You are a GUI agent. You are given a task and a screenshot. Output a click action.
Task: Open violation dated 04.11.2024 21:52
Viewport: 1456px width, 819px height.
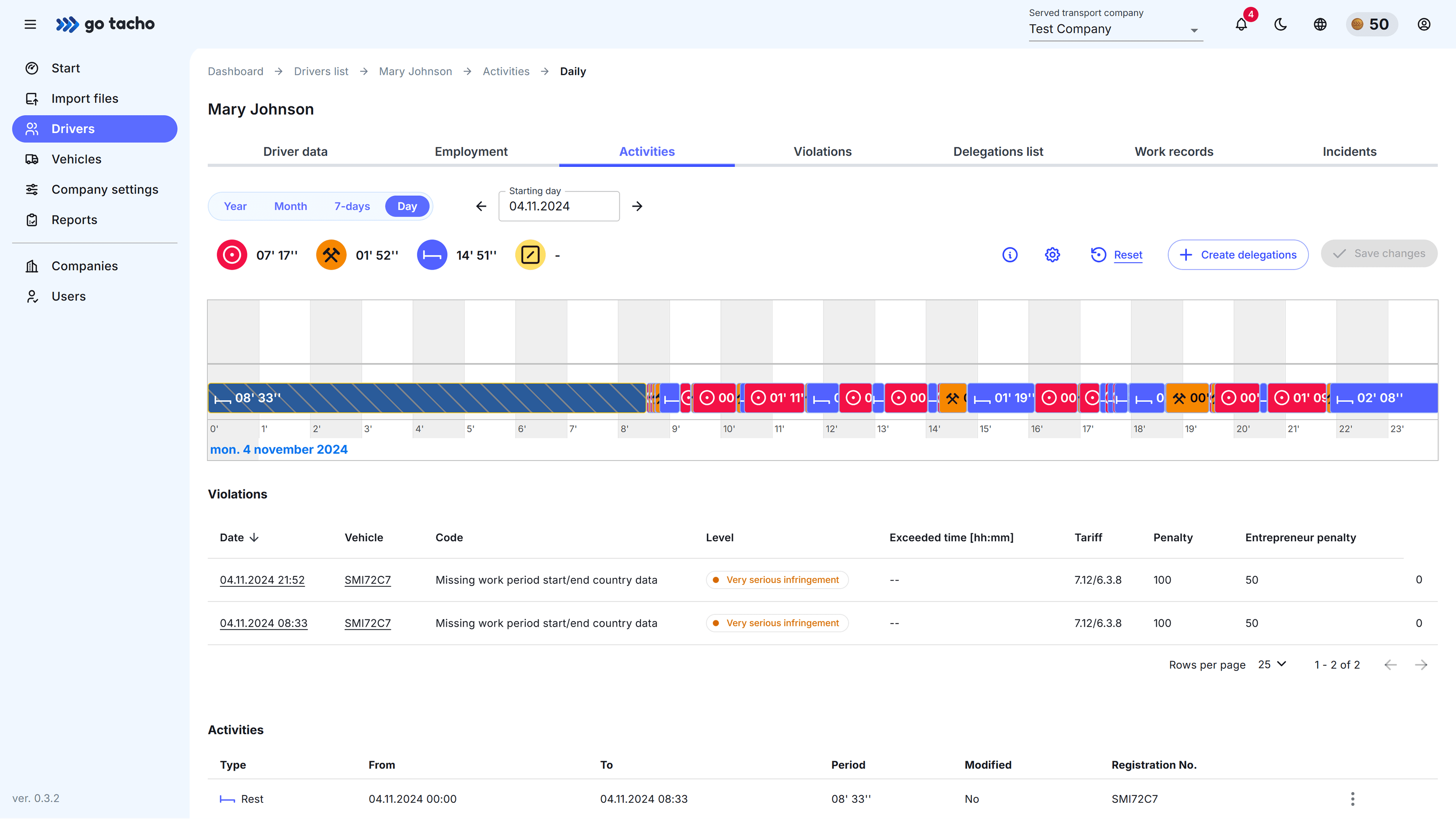click(x=262, y=580)
